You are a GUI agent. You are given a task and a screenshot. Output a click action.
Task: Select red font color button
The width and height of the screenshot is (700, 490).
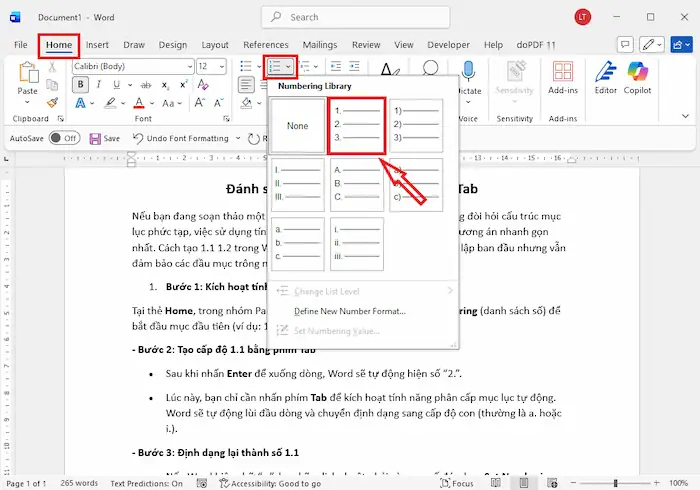(139, 103)
